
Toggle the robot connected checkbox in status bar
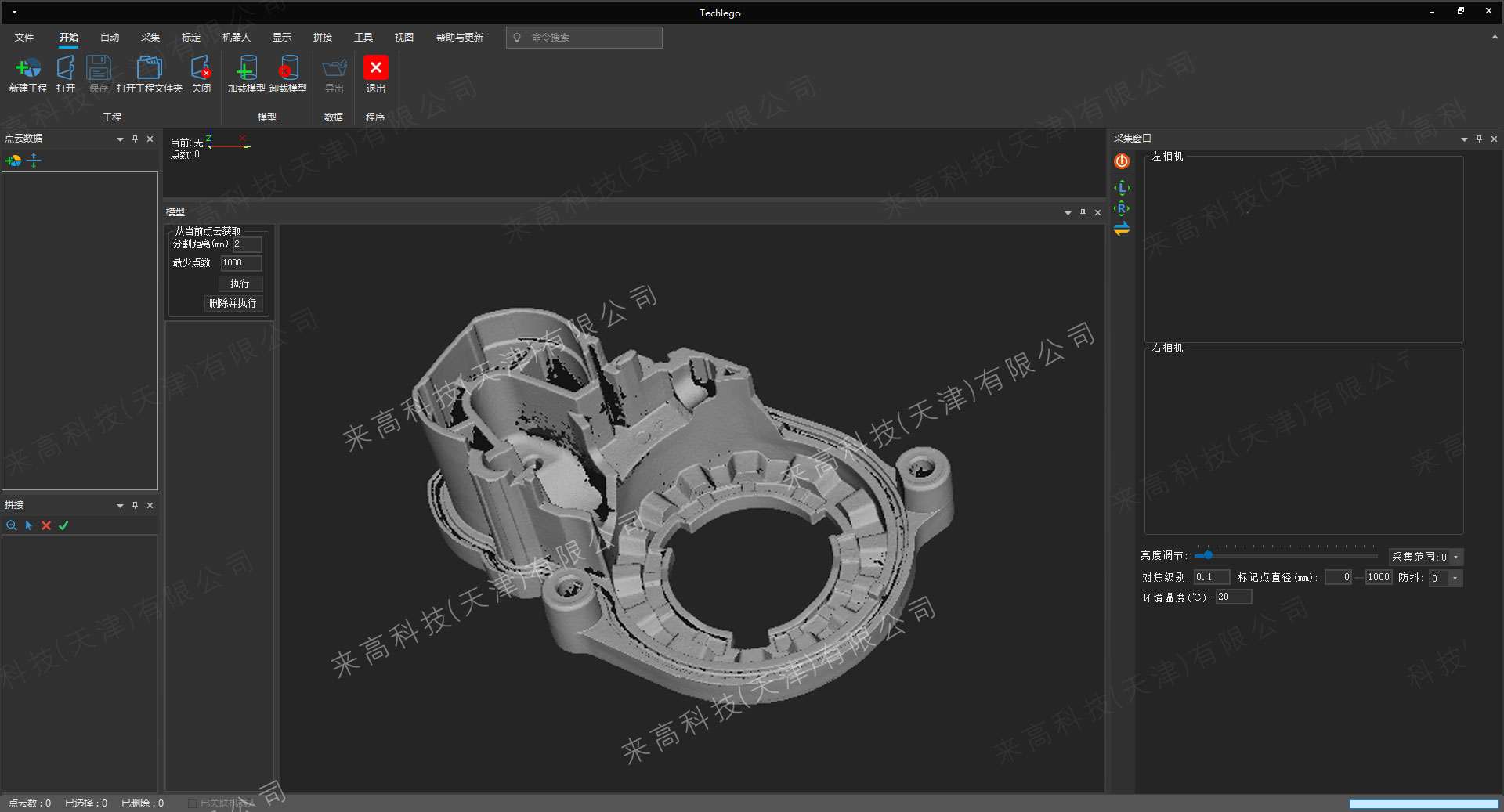(x=192, y=803)
